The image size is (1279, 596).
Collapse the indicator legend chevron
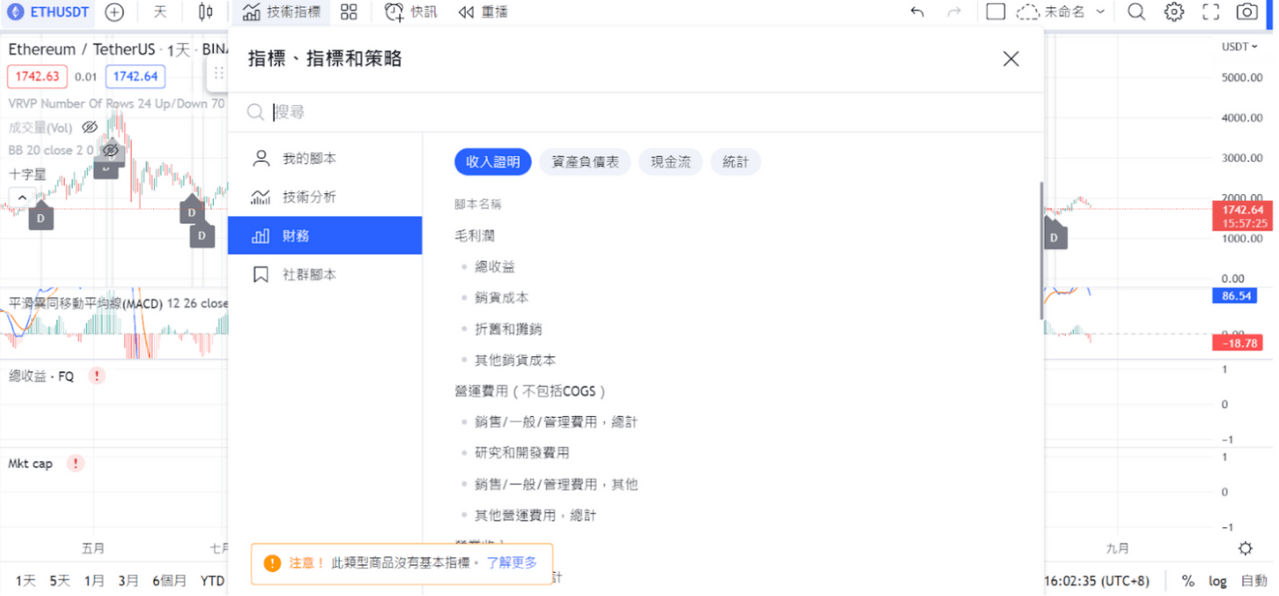click(x=22, y=197)
